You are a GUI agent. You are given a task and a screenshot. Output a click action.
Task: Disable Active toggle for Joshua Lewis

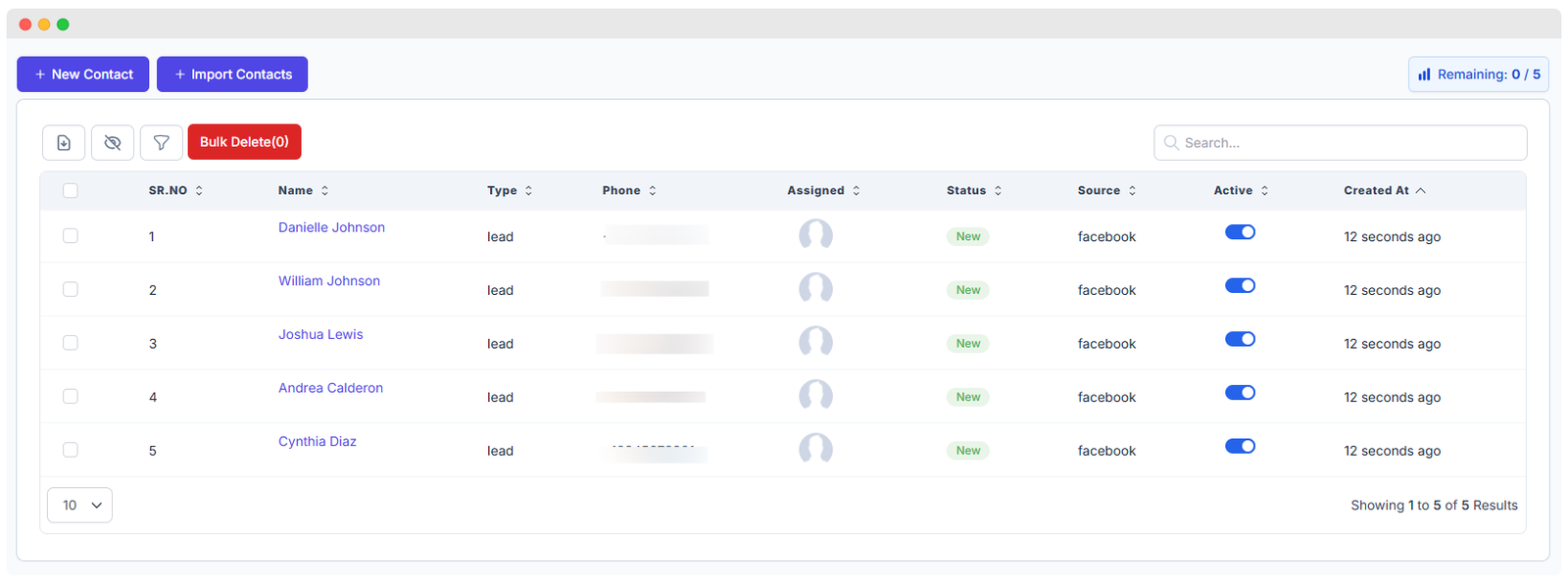[1240, 339]
